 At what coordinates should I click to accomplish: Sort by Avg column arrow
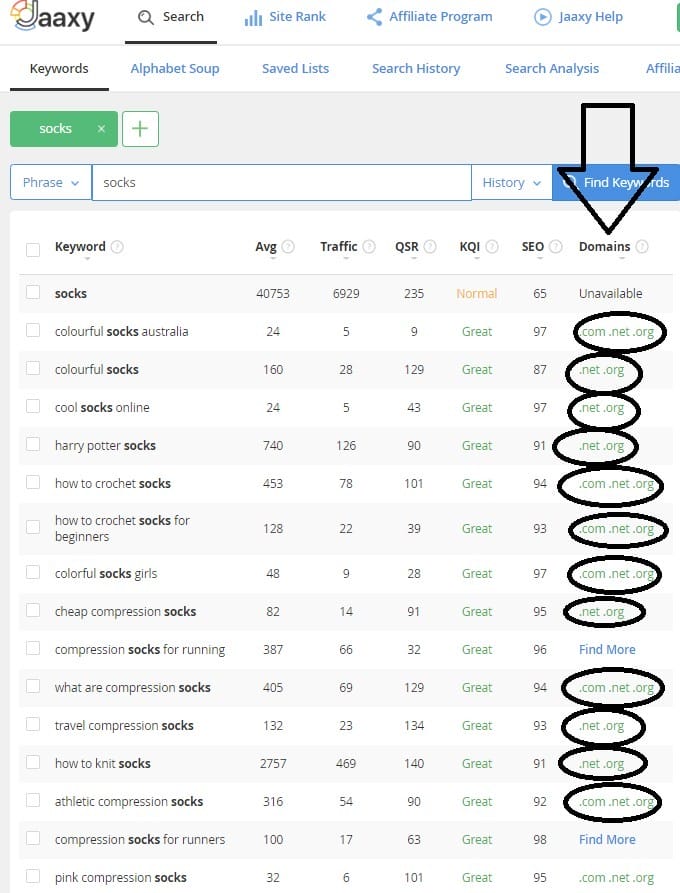coord(273,259)
